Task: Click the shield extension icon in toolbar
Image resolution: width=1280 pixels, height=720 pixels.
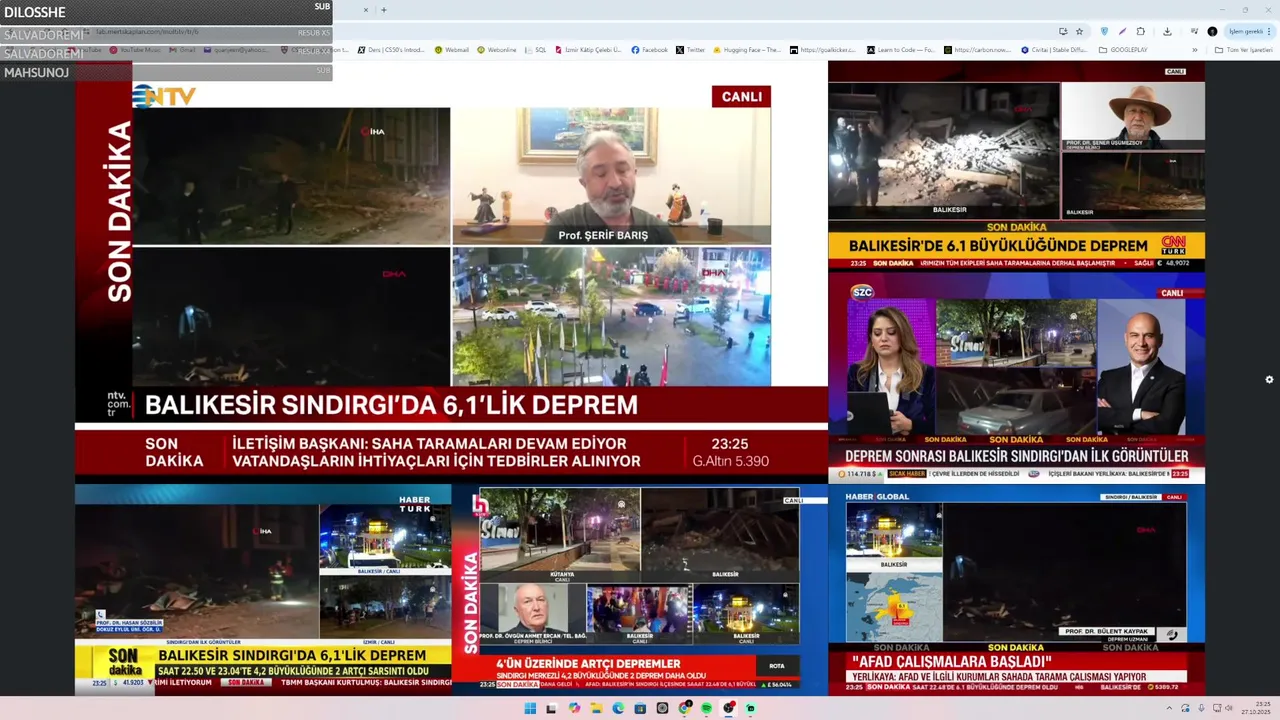Action: (x=1104, y=31)
